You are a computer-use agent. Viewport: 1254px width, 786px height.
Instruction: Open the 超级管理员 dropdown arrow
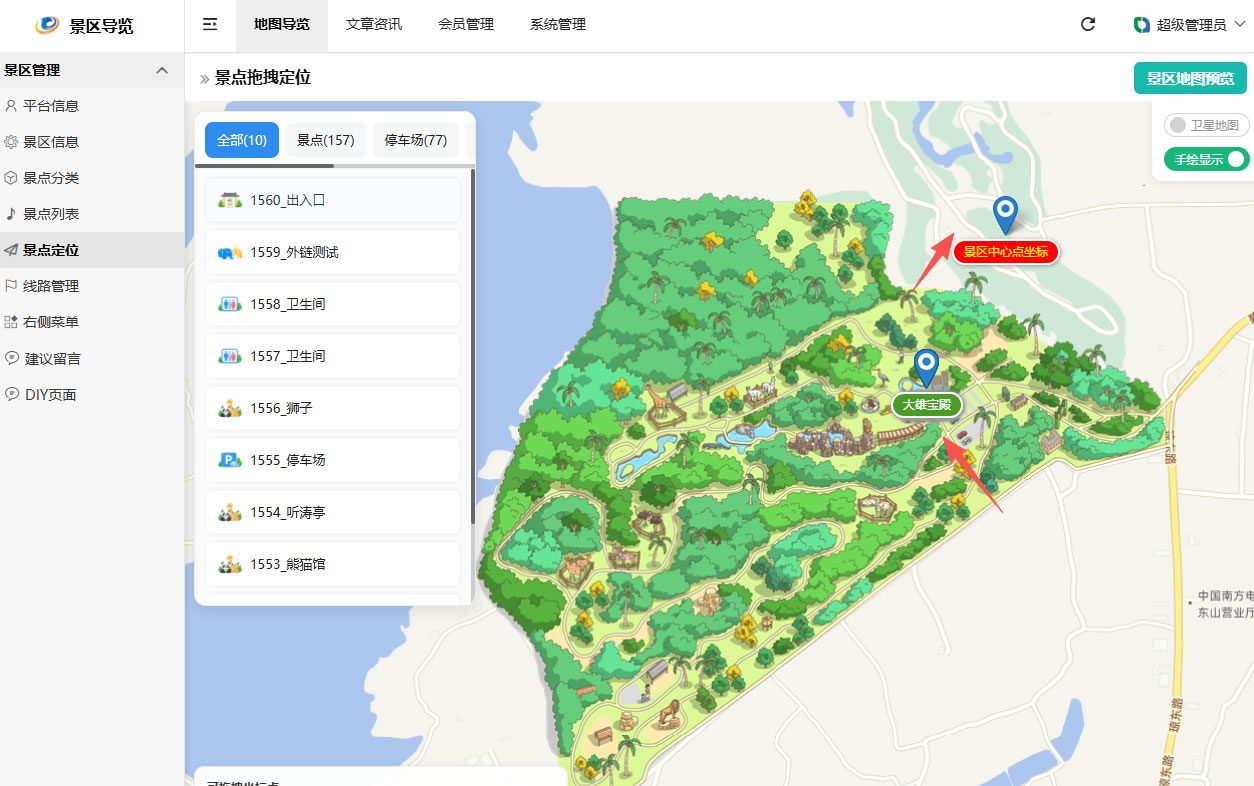point(1240,25)
